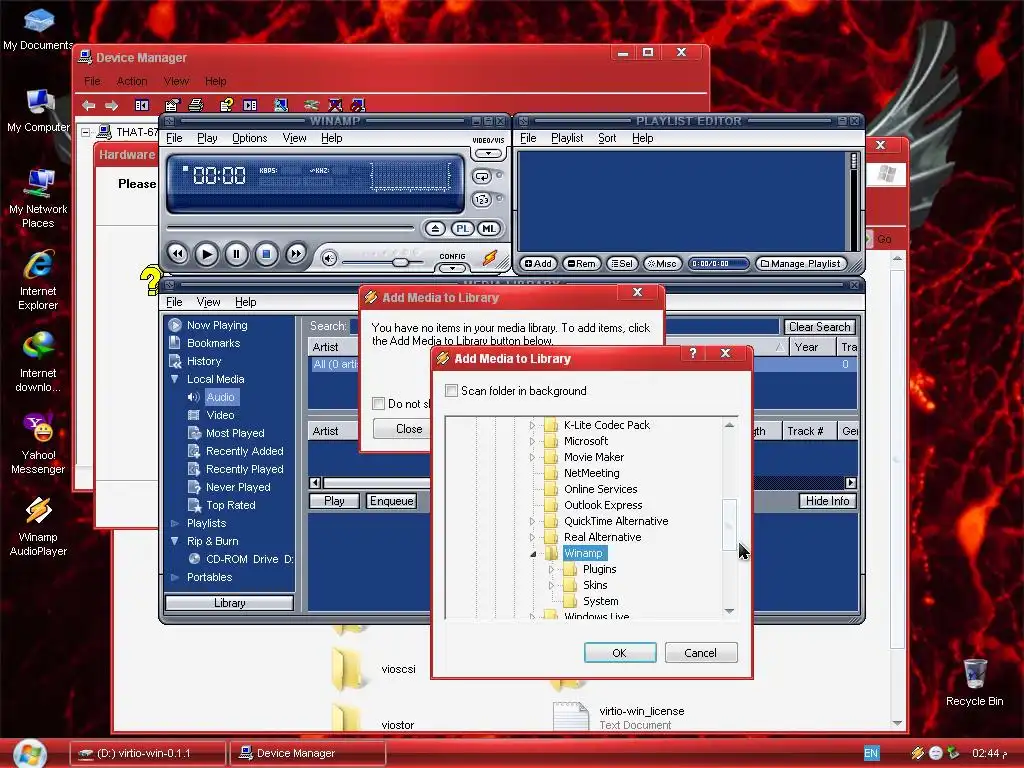Expand the K-Lite Codec Pack folder
The height and width of the screenshot is (768, 1024).
(532, 425)
